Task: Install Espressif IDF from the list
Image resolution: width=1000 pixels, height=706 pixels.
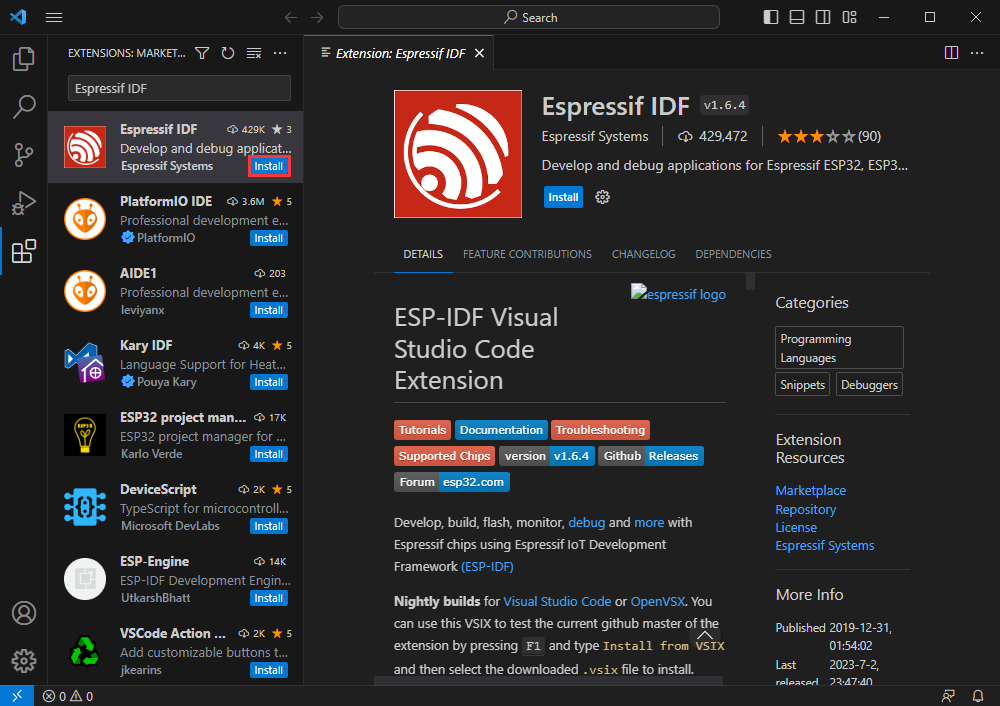Action: click(x=268, y=166)
